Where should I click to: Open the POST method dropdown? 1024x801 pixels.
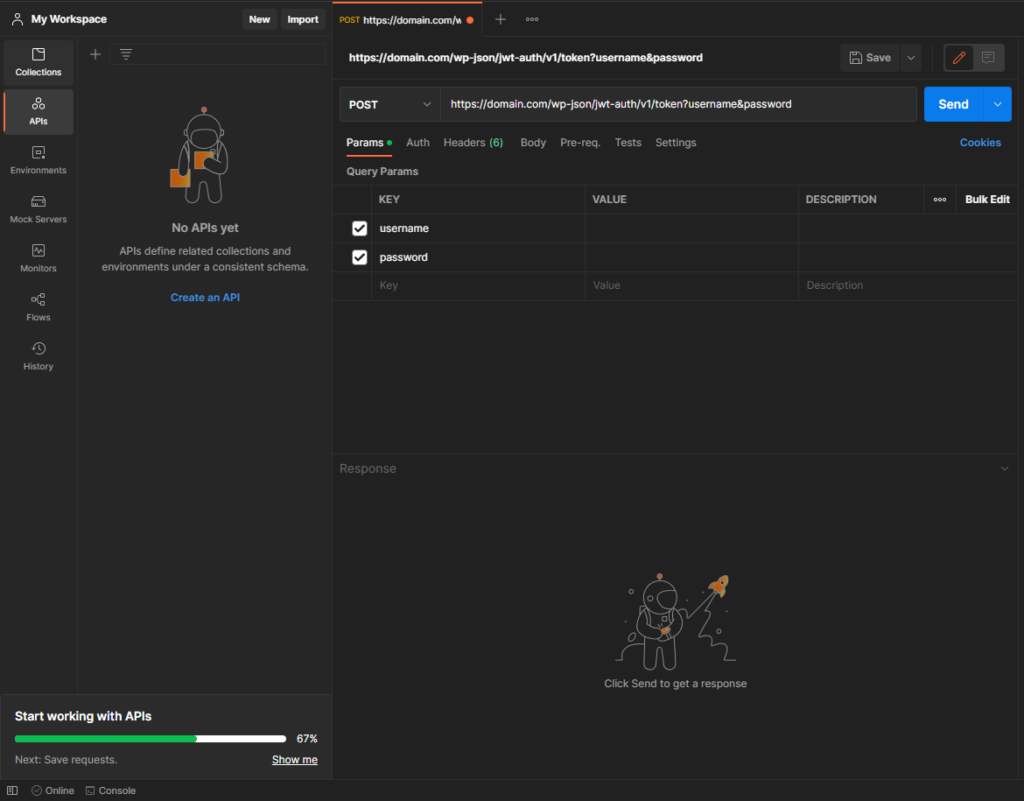[389, 104]
